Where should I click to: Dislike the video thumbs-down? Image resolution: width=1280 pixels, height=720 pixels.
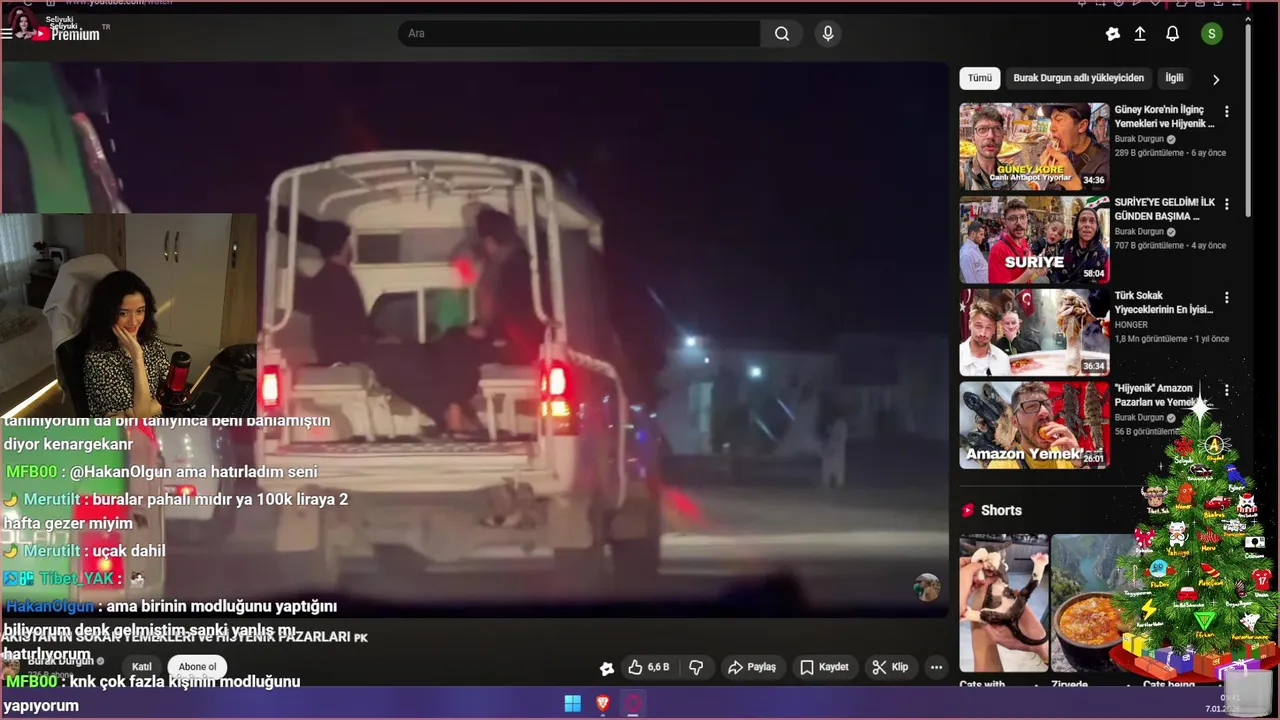click(x=697, y=667)
